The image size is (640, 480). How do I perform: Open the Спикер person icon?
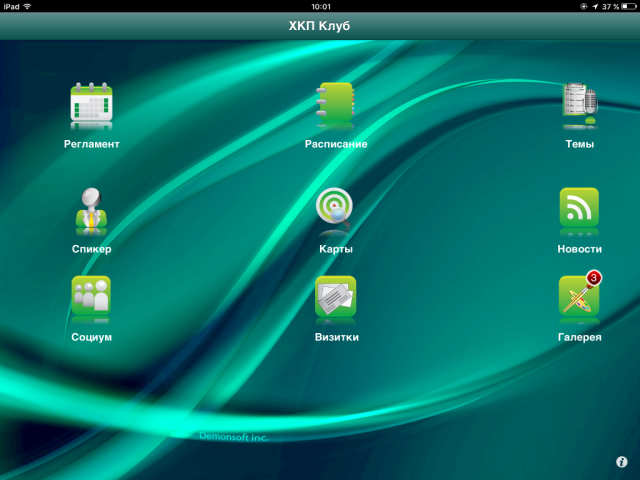(x=91, y=207)
